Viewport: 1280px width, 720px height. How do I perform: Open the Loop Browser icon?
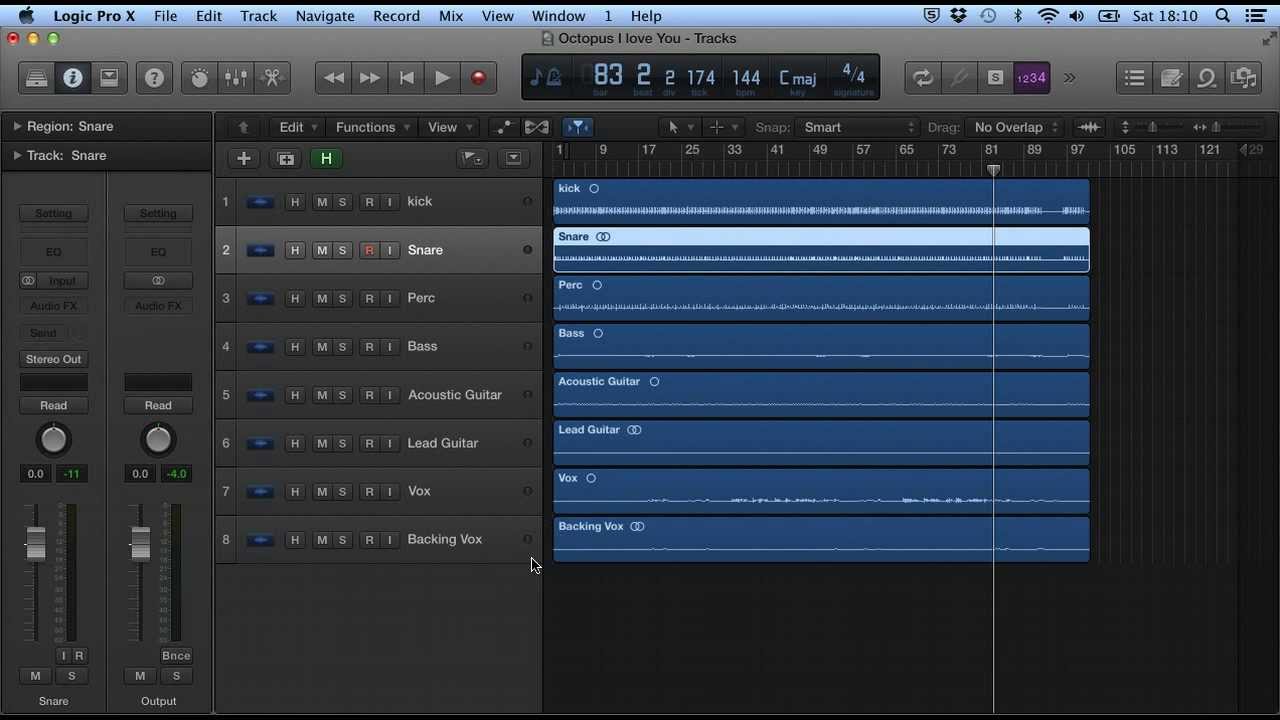coord(1207,78)
